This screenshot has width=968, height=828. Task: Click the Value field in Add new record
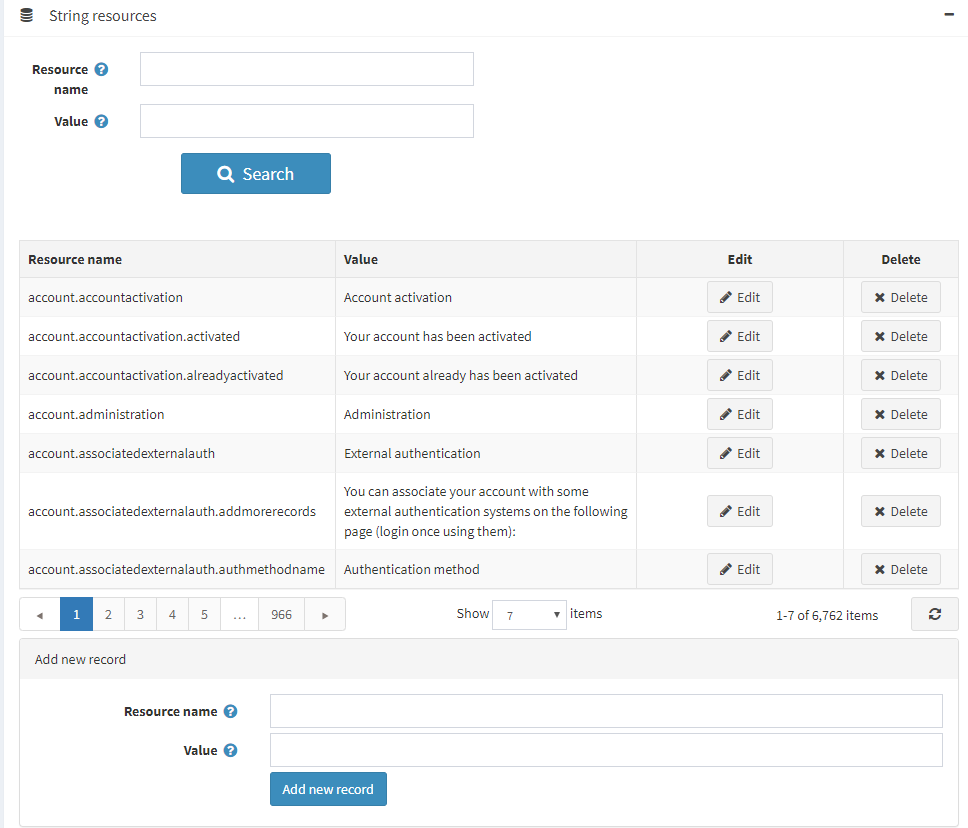coord(606,750)
